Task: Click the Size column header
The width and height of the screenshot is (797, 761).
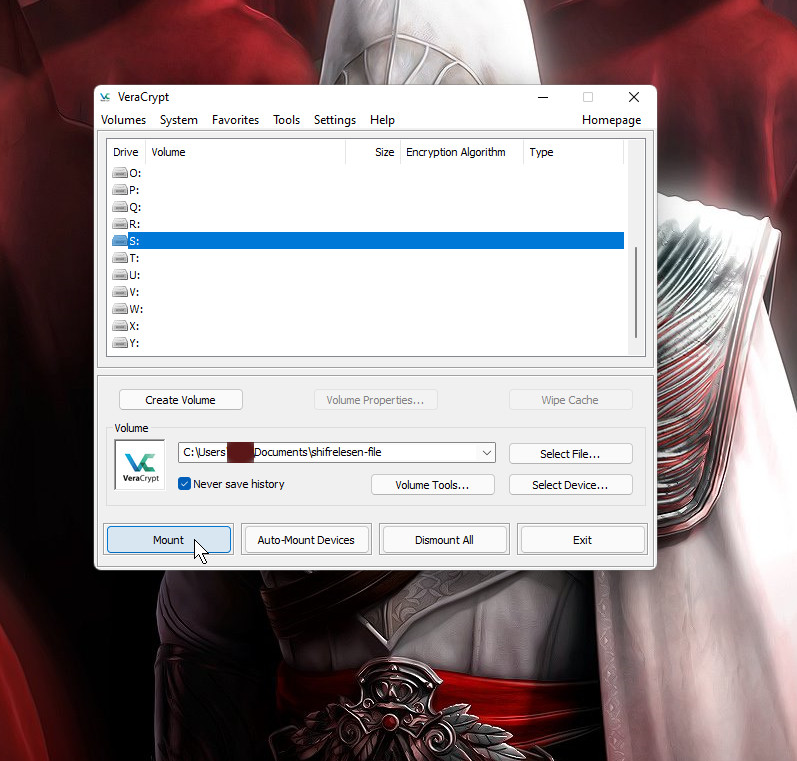Action: tap(374, 152)
